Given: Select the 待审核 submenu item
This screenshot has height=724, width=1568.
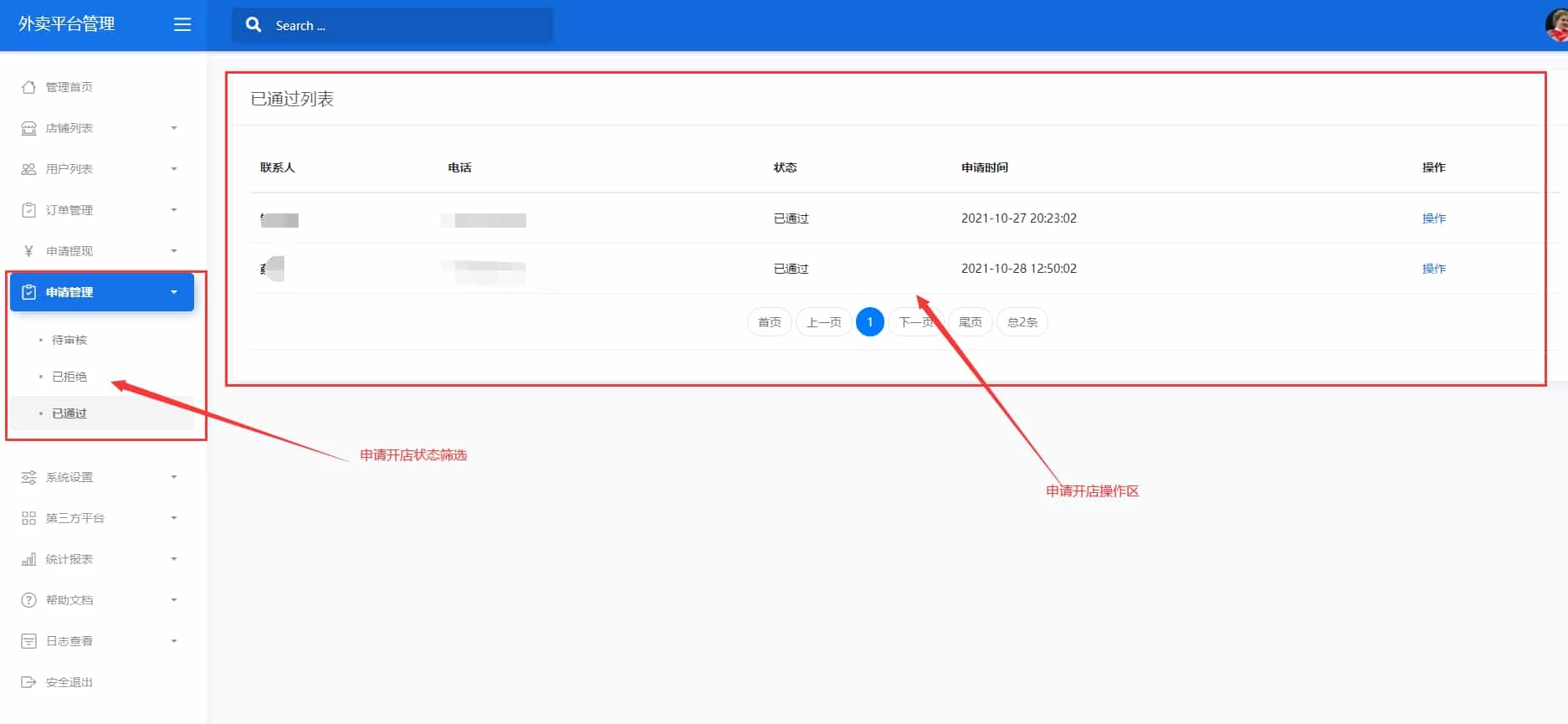Looking at the screenshot, I should click(69, 340).
